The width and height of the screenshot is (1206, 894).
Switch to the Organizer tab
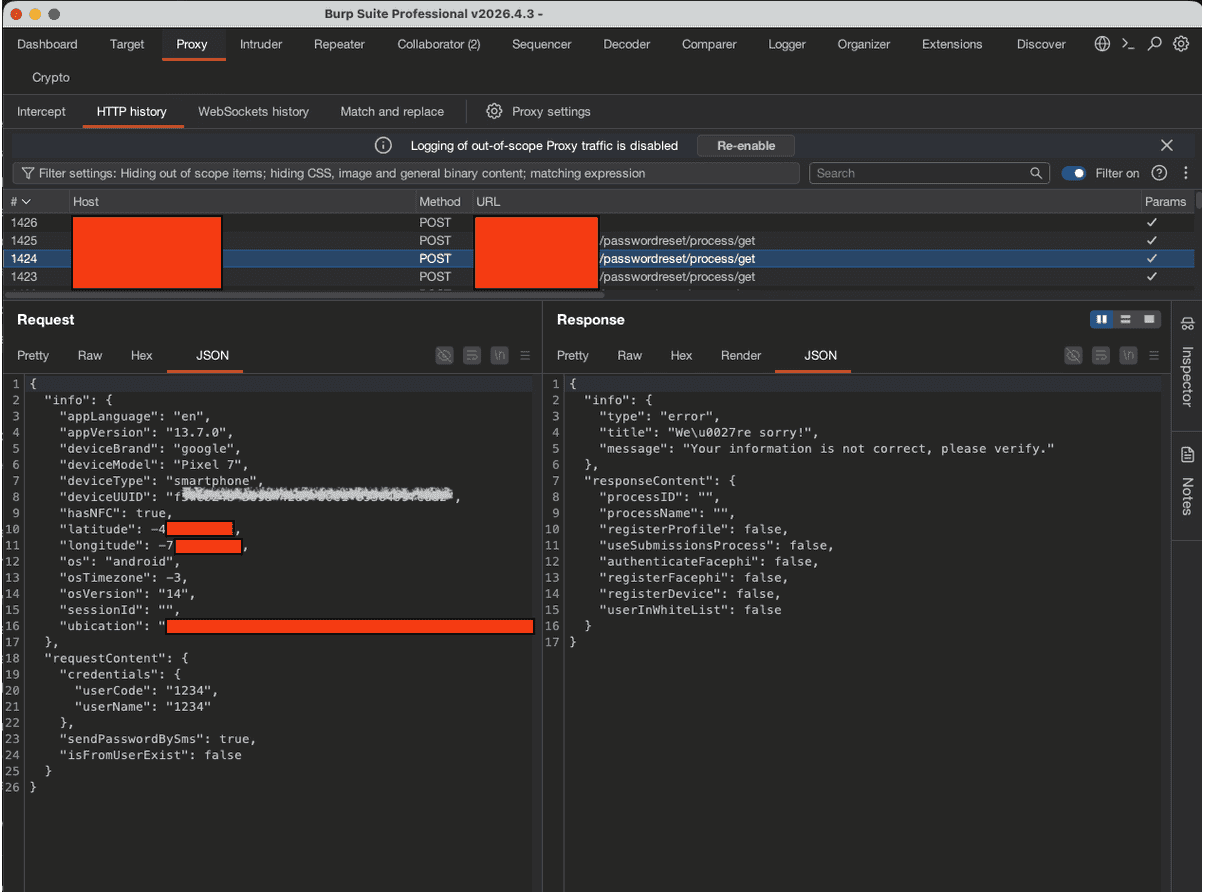click(864, 44)
